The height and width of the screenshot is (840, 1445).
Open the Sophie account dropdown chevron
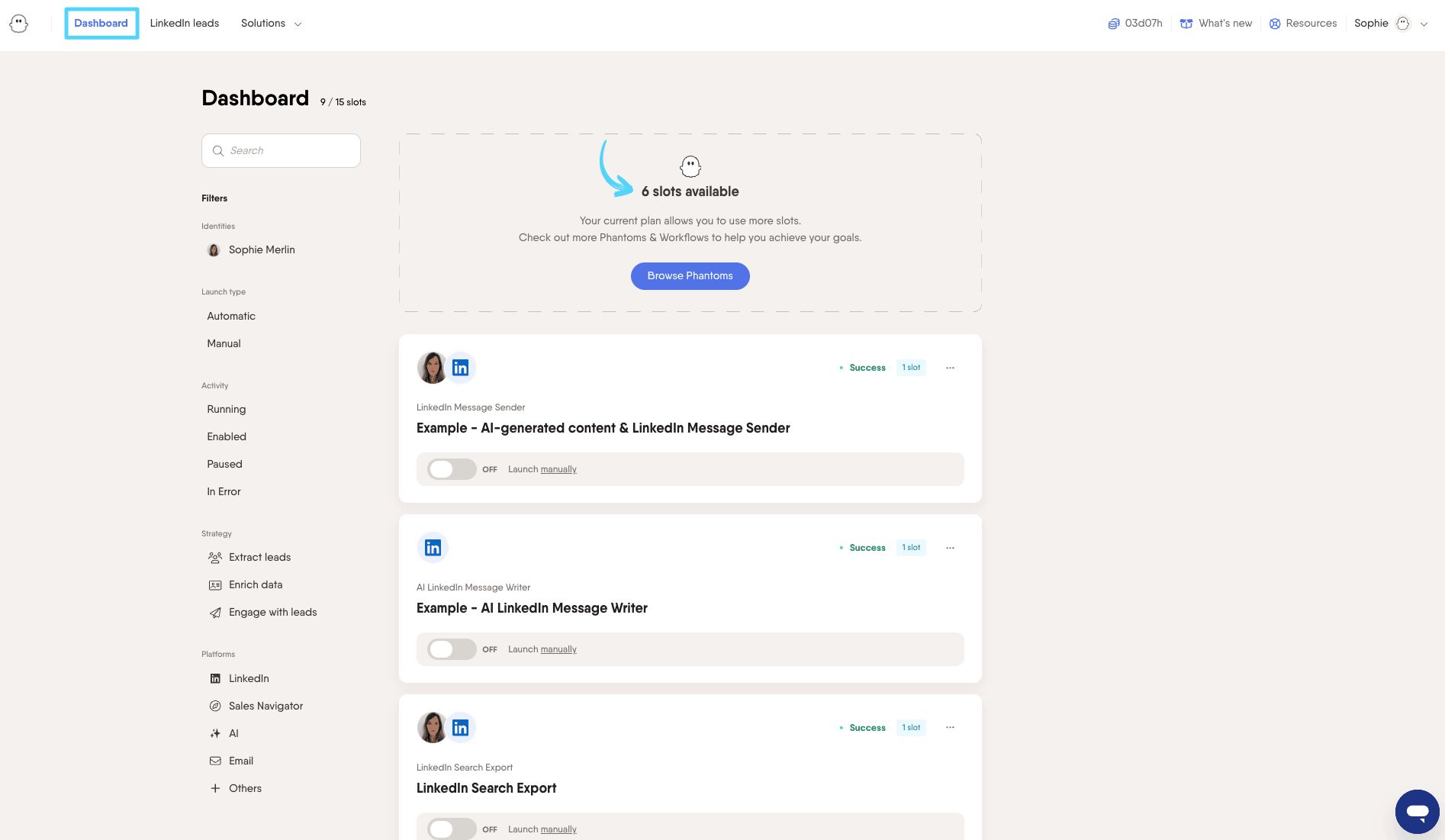coord(1424,24)
